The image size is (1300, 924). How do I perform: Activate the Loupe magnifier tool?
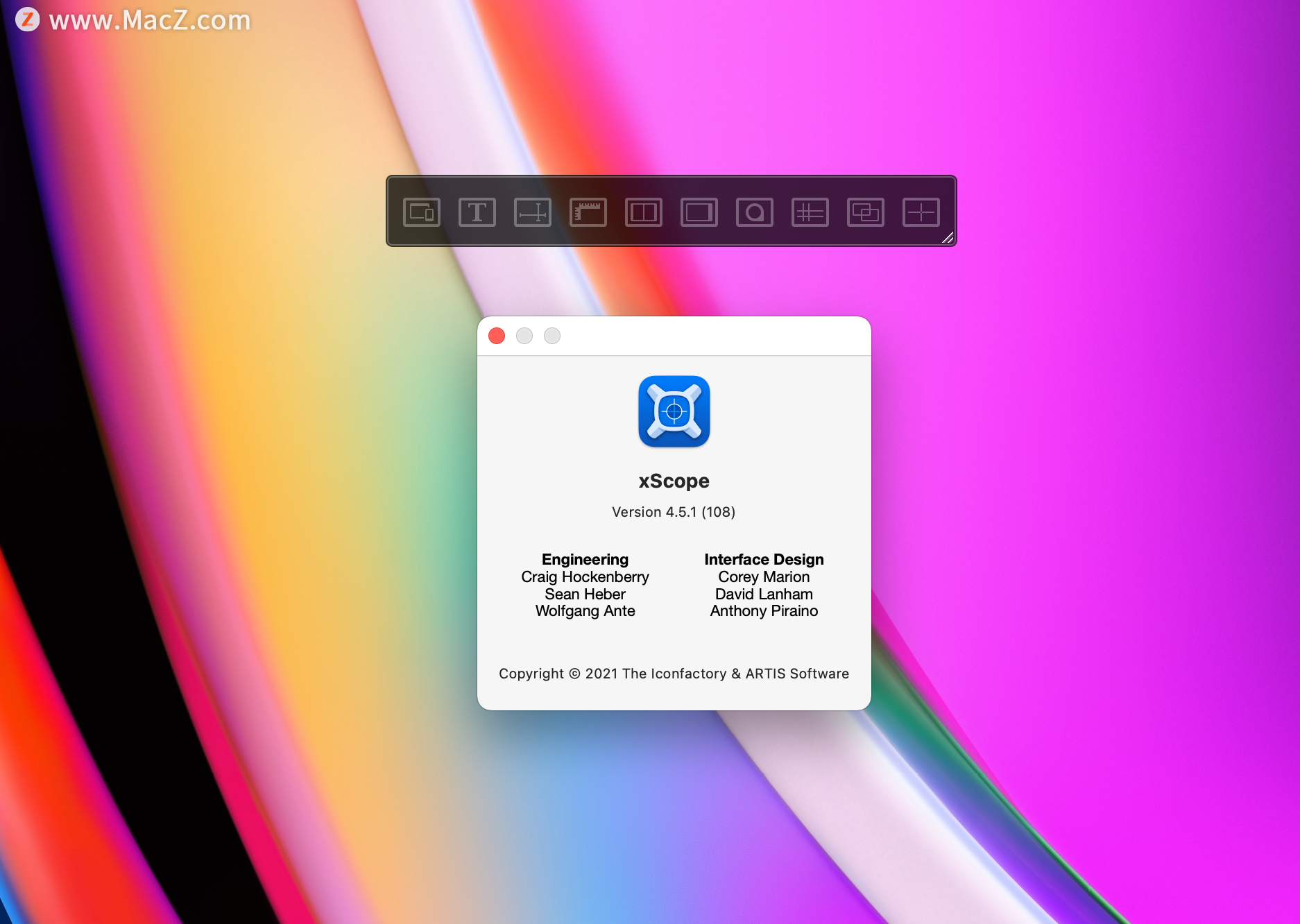tap(755, 212)
